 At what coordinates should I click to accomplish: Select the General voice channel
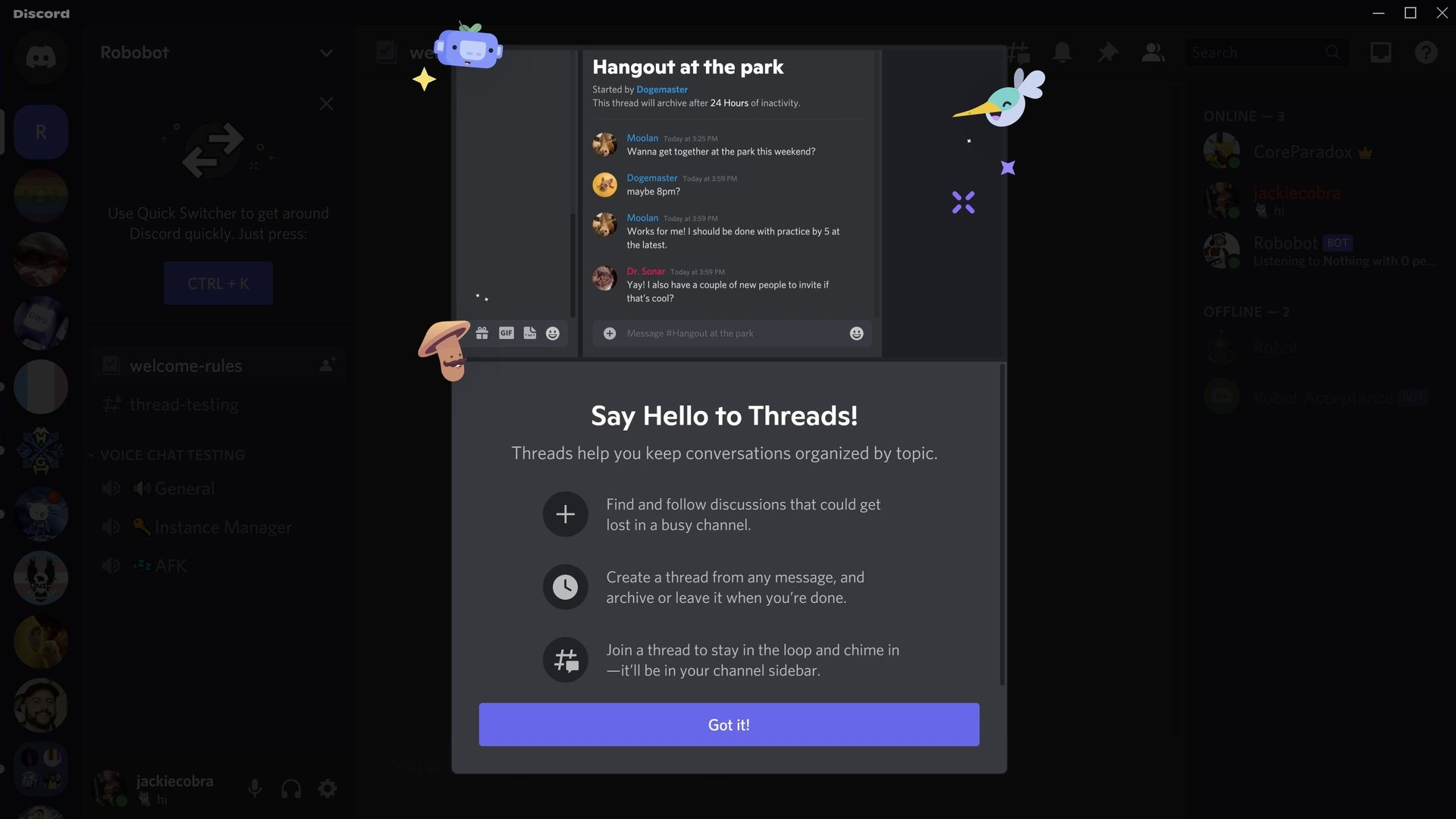point(184,489)
